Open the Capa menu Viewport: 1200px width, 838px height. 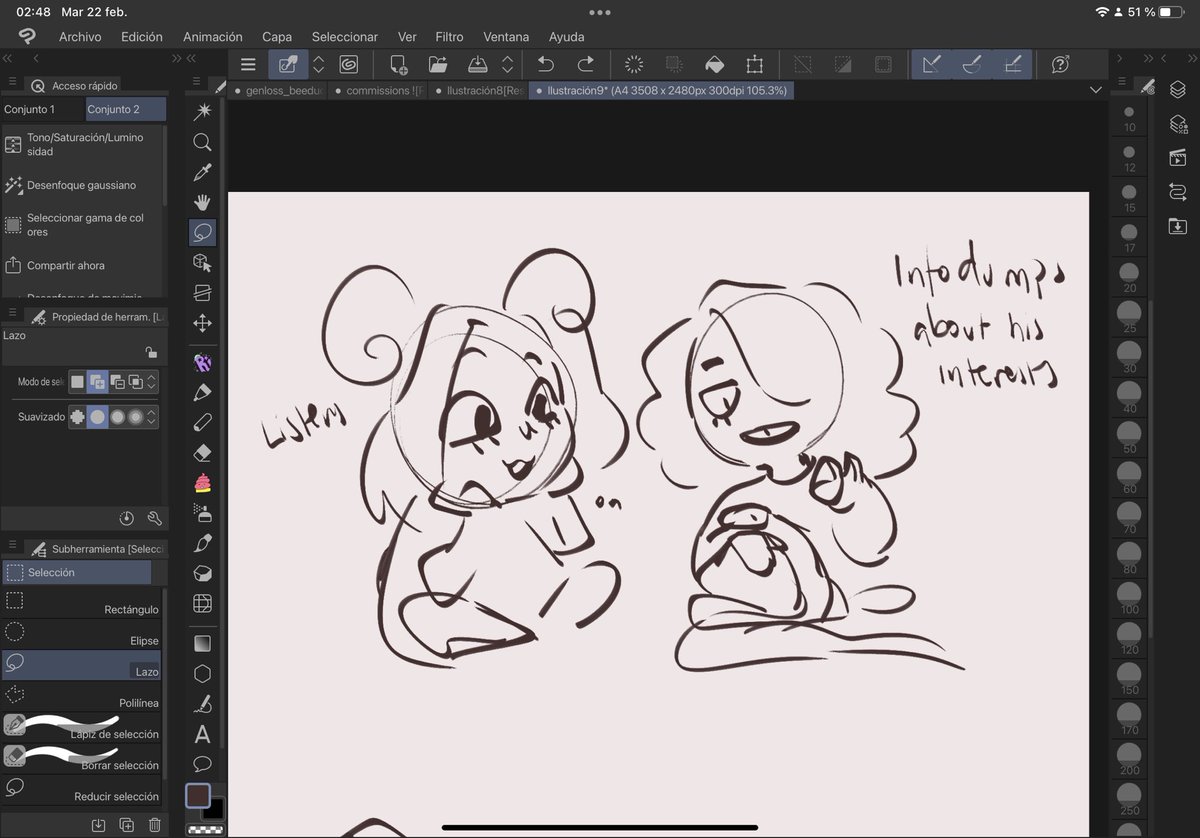click(x=277, y=37)
